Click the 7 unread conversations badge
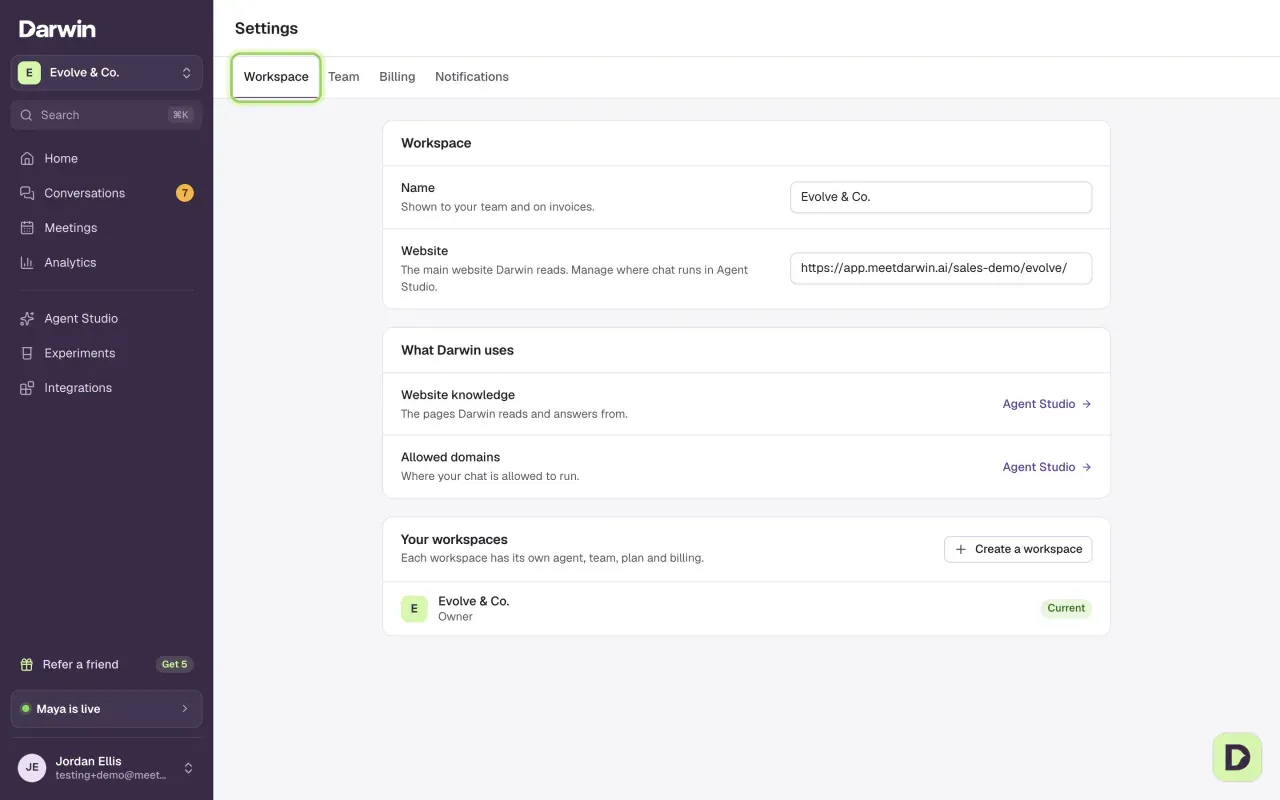Screen dimensions: 1280x800 [185, 193]
